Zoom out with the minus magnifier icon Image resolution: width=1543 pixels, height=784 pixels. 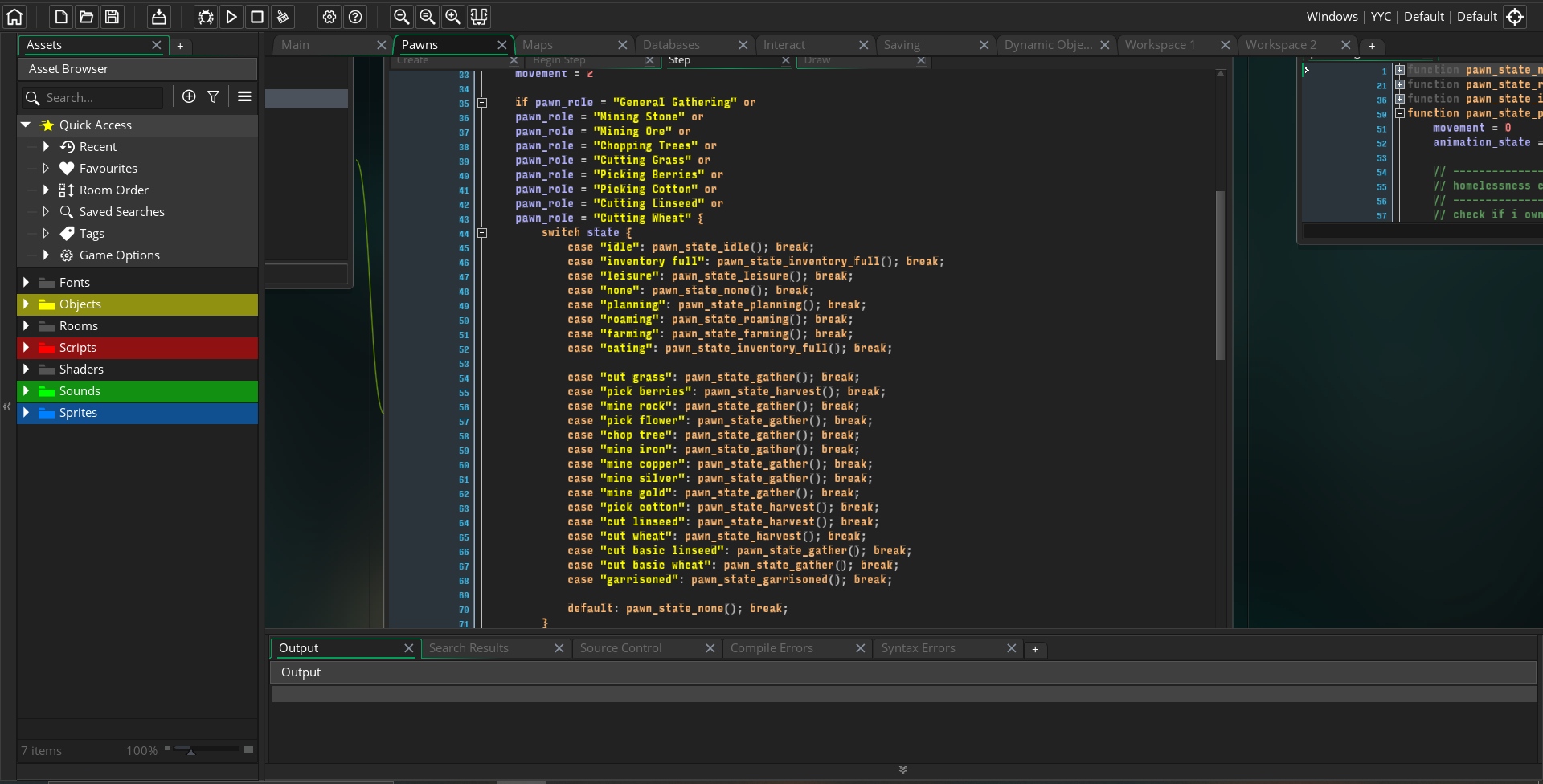[402, 17]
